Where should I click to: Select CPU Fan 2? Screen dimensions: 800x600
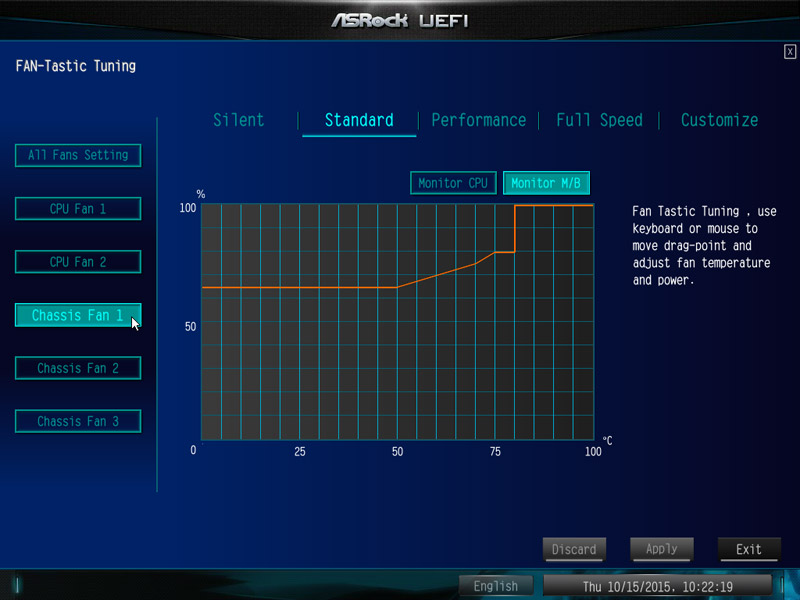(x=78, y=262)
